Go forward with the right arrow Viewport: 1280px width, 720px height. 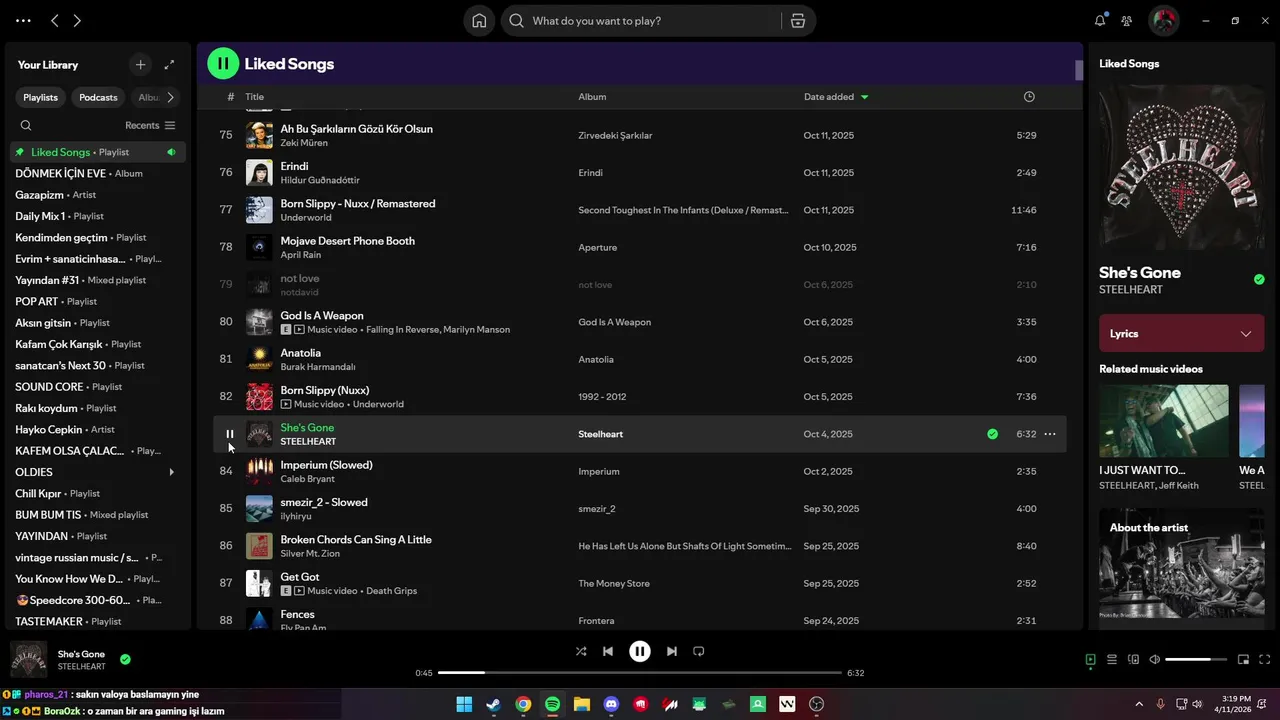pos(77,21)
